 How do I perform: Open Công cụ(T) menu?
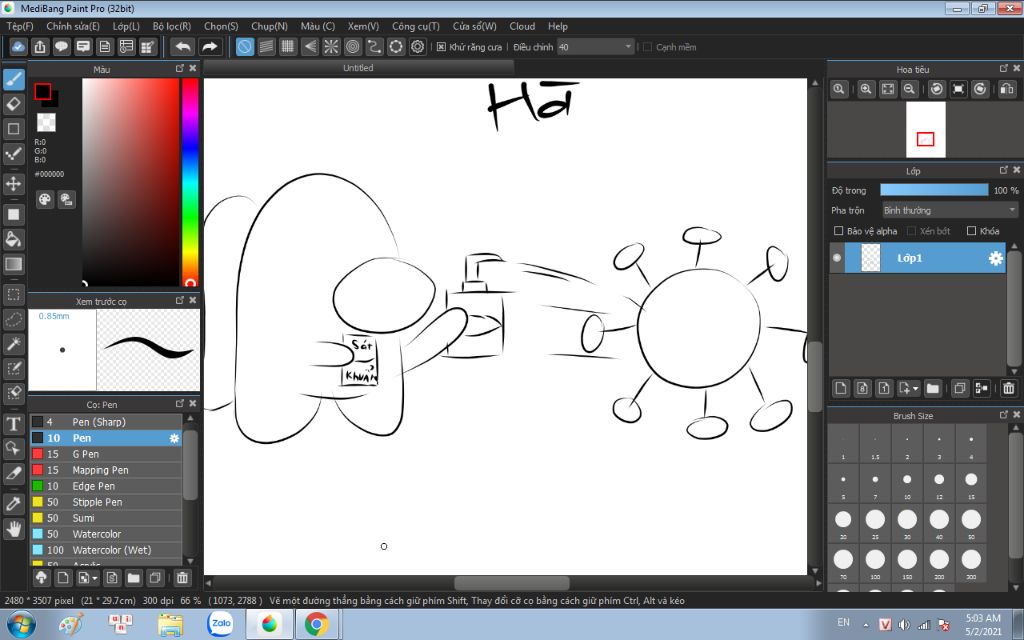(415, 26)
